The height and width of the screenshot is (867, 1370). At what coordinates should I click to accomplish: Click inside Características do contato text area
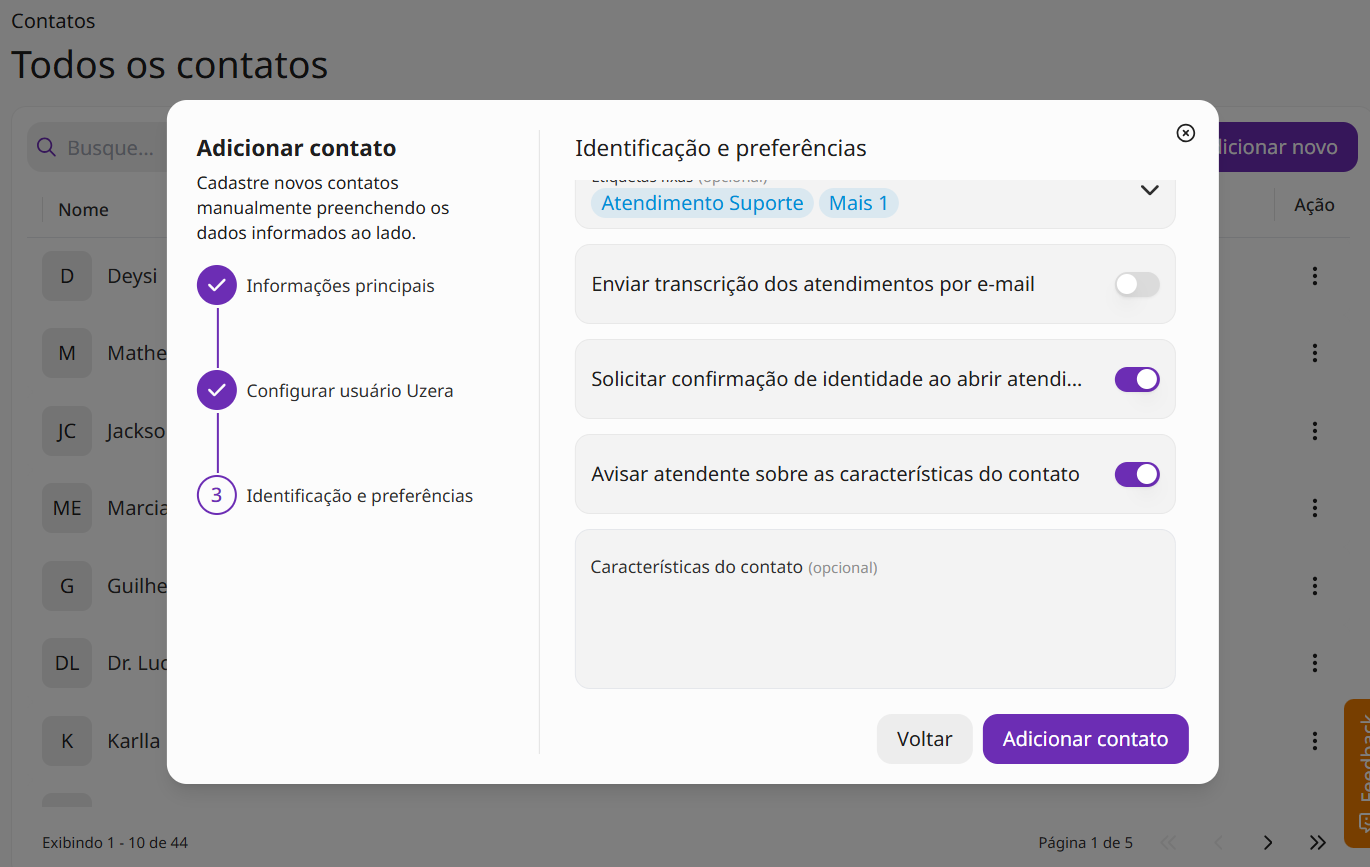click(875, 609)
